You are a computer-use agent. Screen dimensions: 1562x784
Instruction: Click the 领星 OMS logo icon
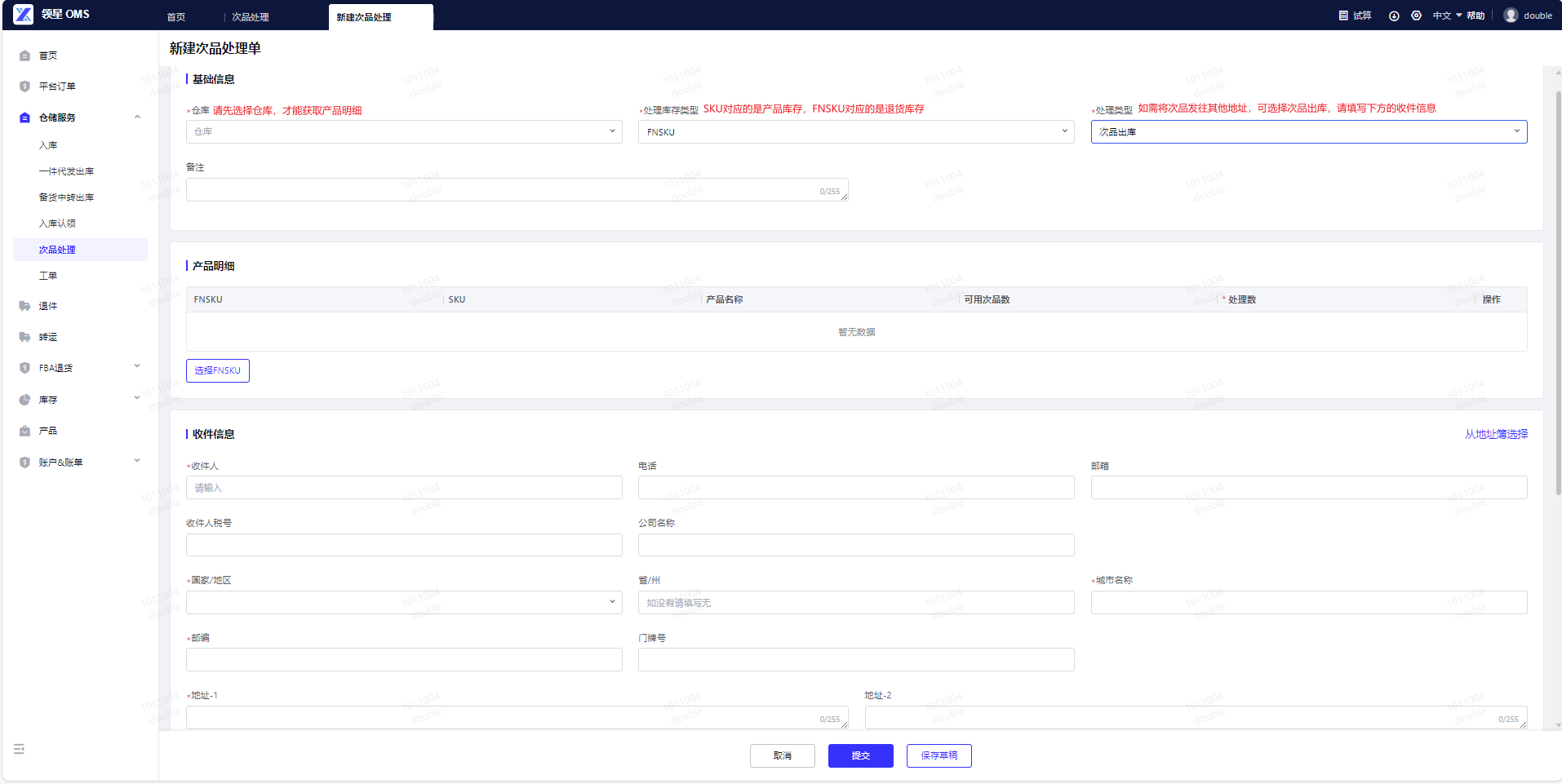(x=24, y=15)
